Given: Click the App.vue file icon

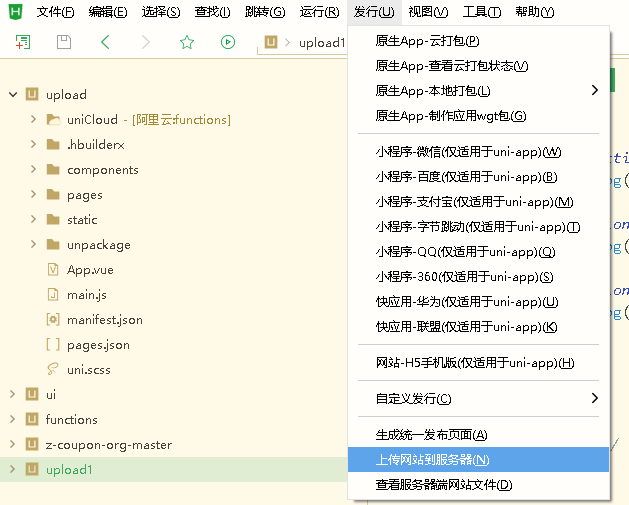Looking at the screenshot, I should pos(53,270).
